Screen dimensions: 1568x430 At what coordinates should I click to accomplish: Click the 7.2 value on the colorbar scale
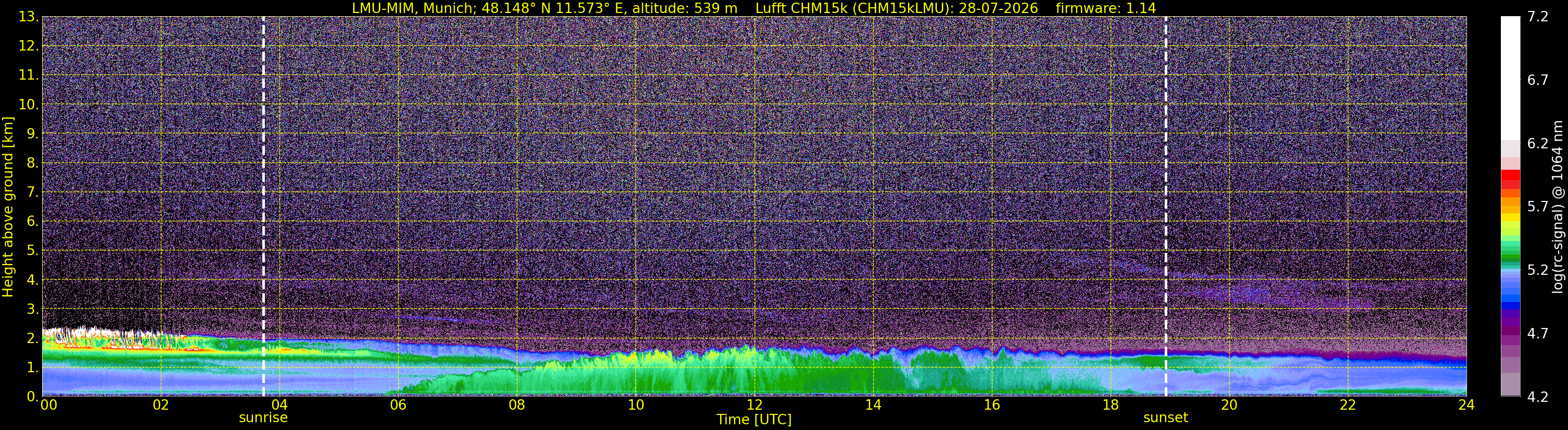coord(1538,17)
